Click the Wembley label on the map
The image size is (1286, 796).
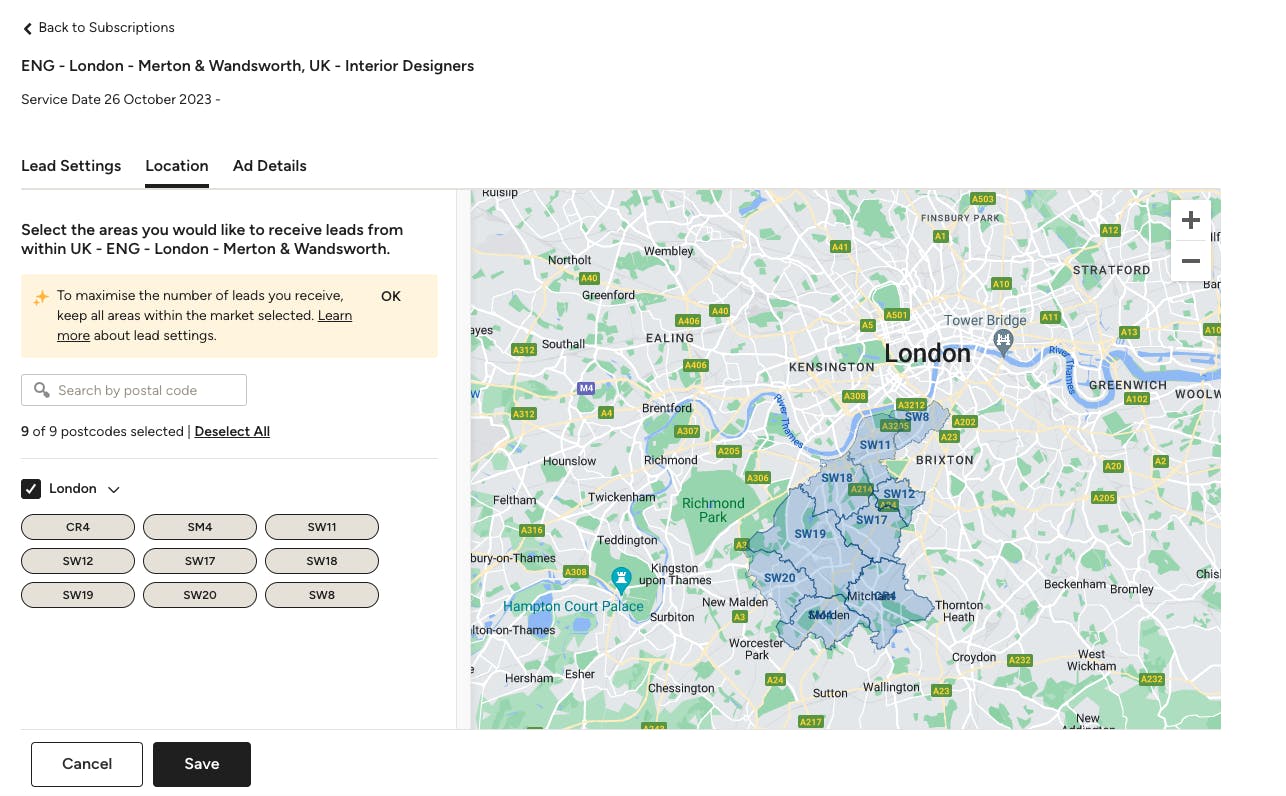[669, 251]
